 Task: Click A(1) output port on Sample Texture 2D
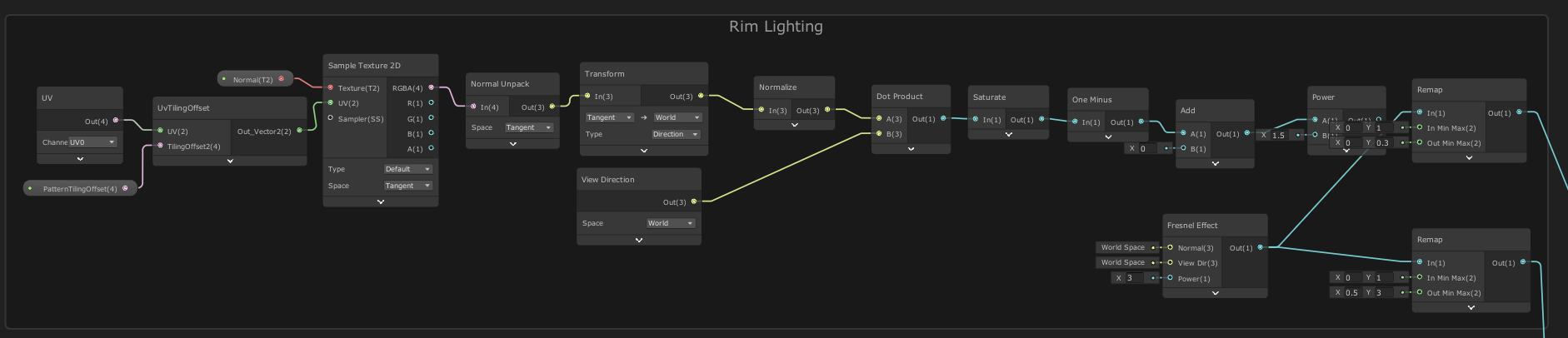(431, 148)
